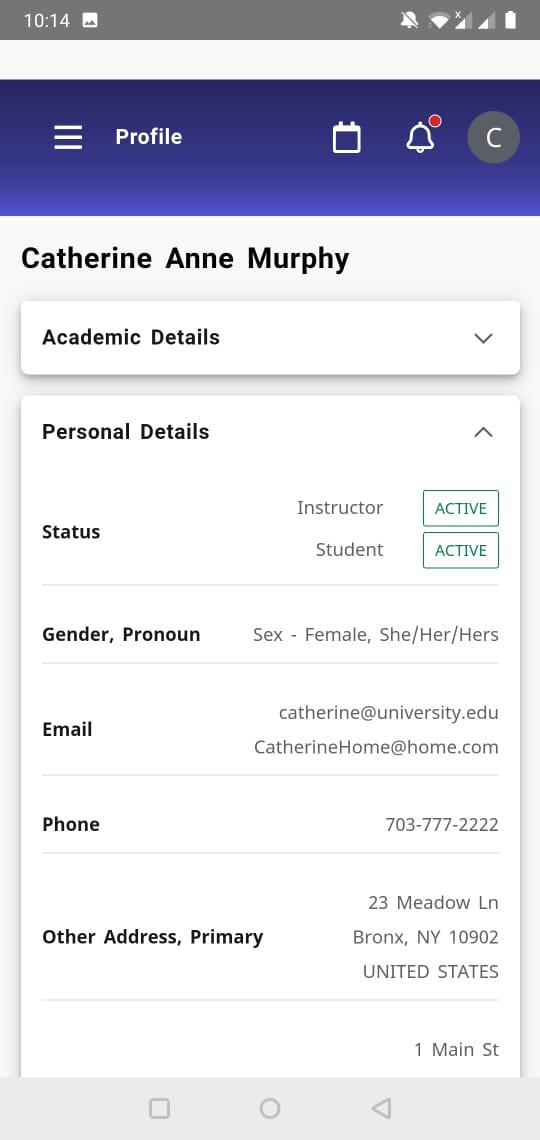The width and height of the screenshot is (540, 1140).
Task: Tap the Student ACTIVE status badge
Action: click(461, 550)
